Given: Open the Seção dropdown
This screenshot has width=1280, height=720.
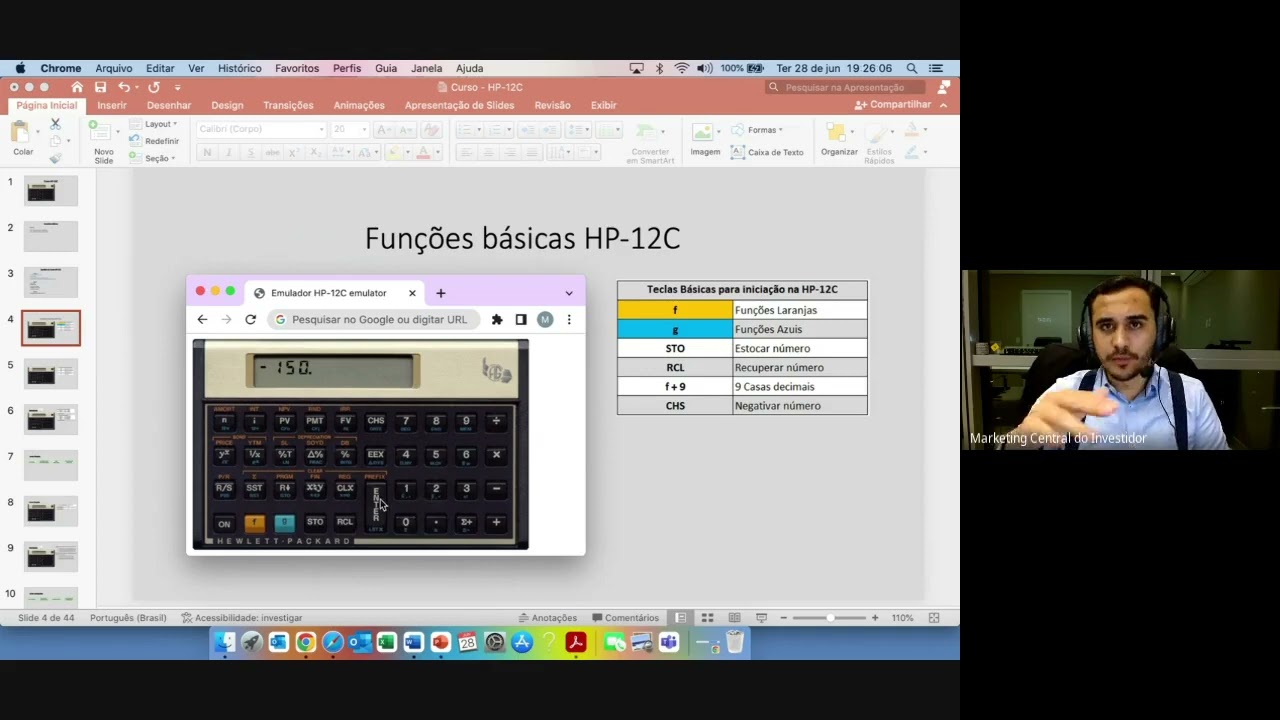Looking at the screenshot, I should pyautogui.click(x=152, y=158).
